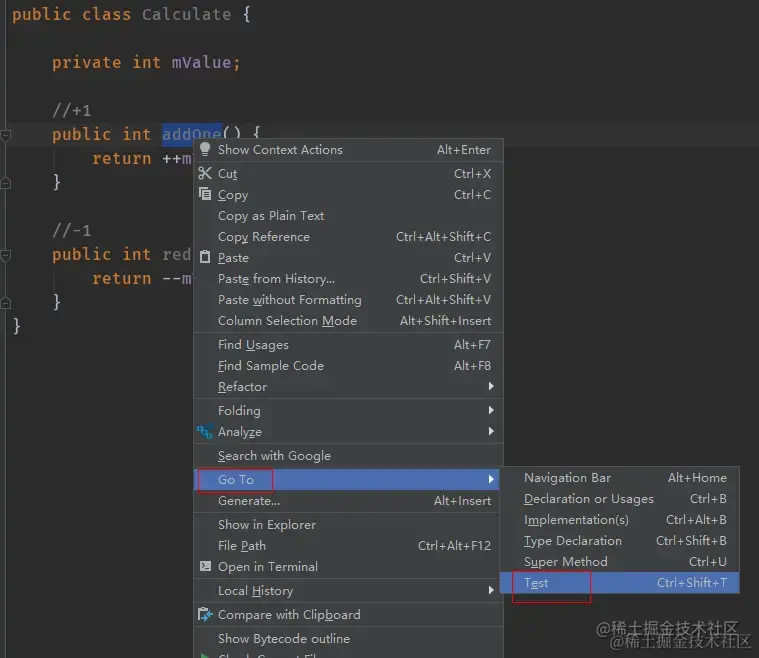The width and height of the screenshot is (759, 658).
Task: Select Find Sample Code
Action: coord(349,366)
